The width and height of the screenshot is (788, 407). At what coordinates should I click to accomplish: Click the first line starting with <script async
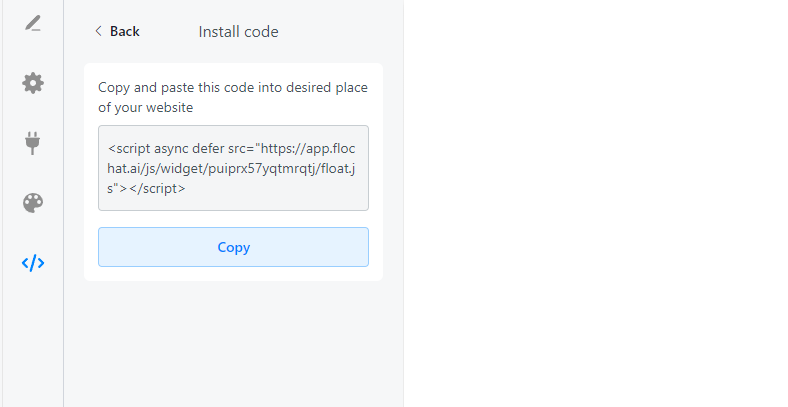(232, 149)
